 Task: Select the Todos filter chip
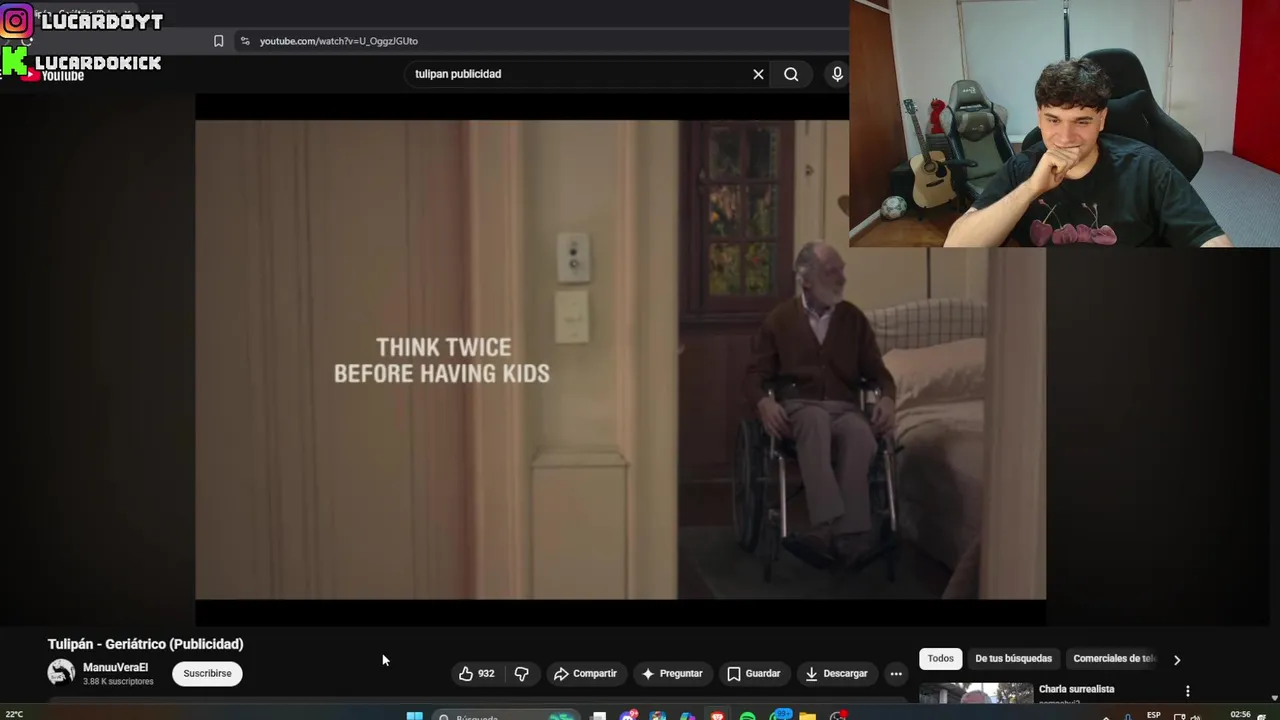[940, 659]
